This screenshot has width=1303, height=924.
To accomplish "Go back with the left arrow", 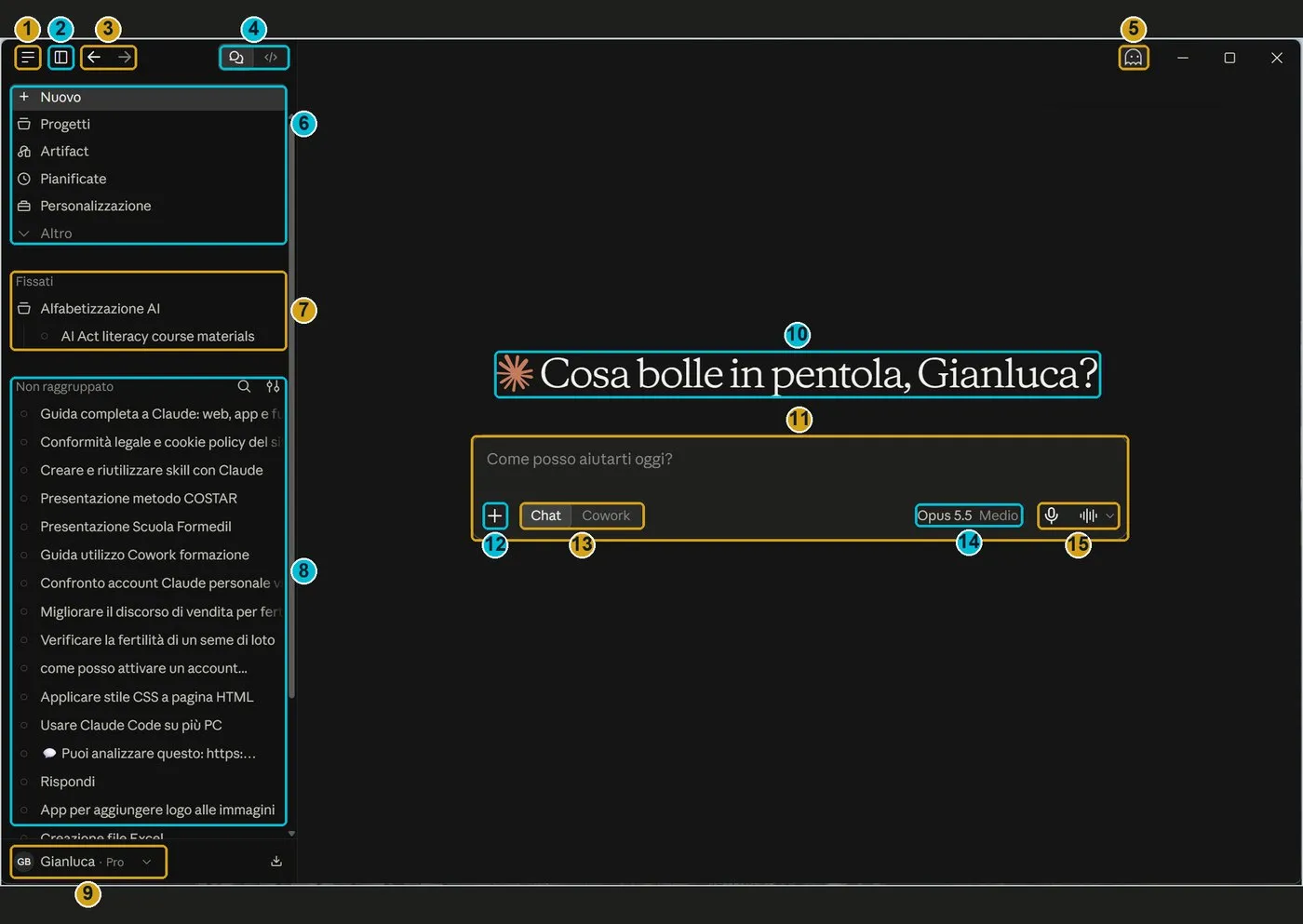I will pos(94,58).
